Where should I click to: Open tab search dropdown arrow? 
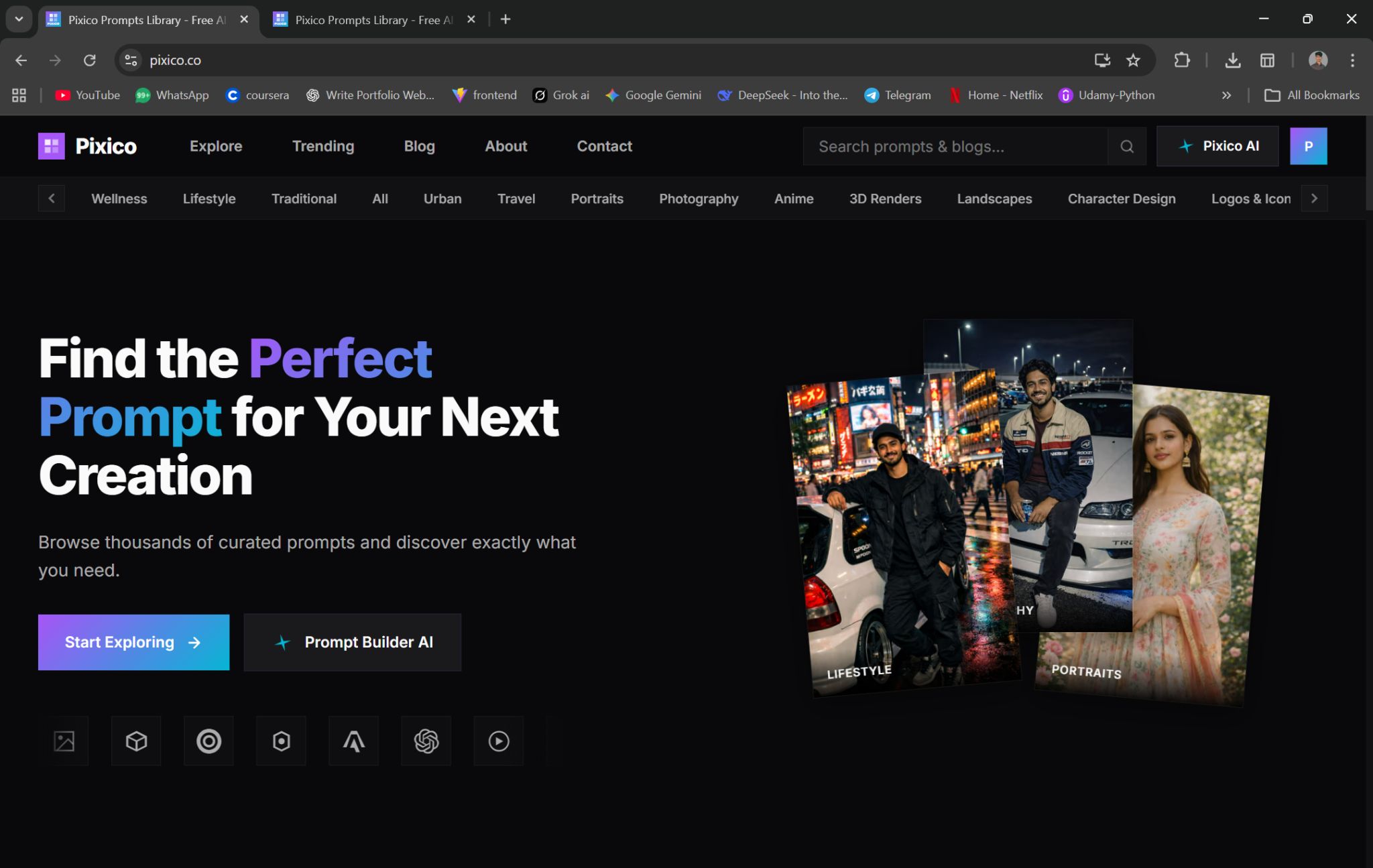tap(19, 19)
